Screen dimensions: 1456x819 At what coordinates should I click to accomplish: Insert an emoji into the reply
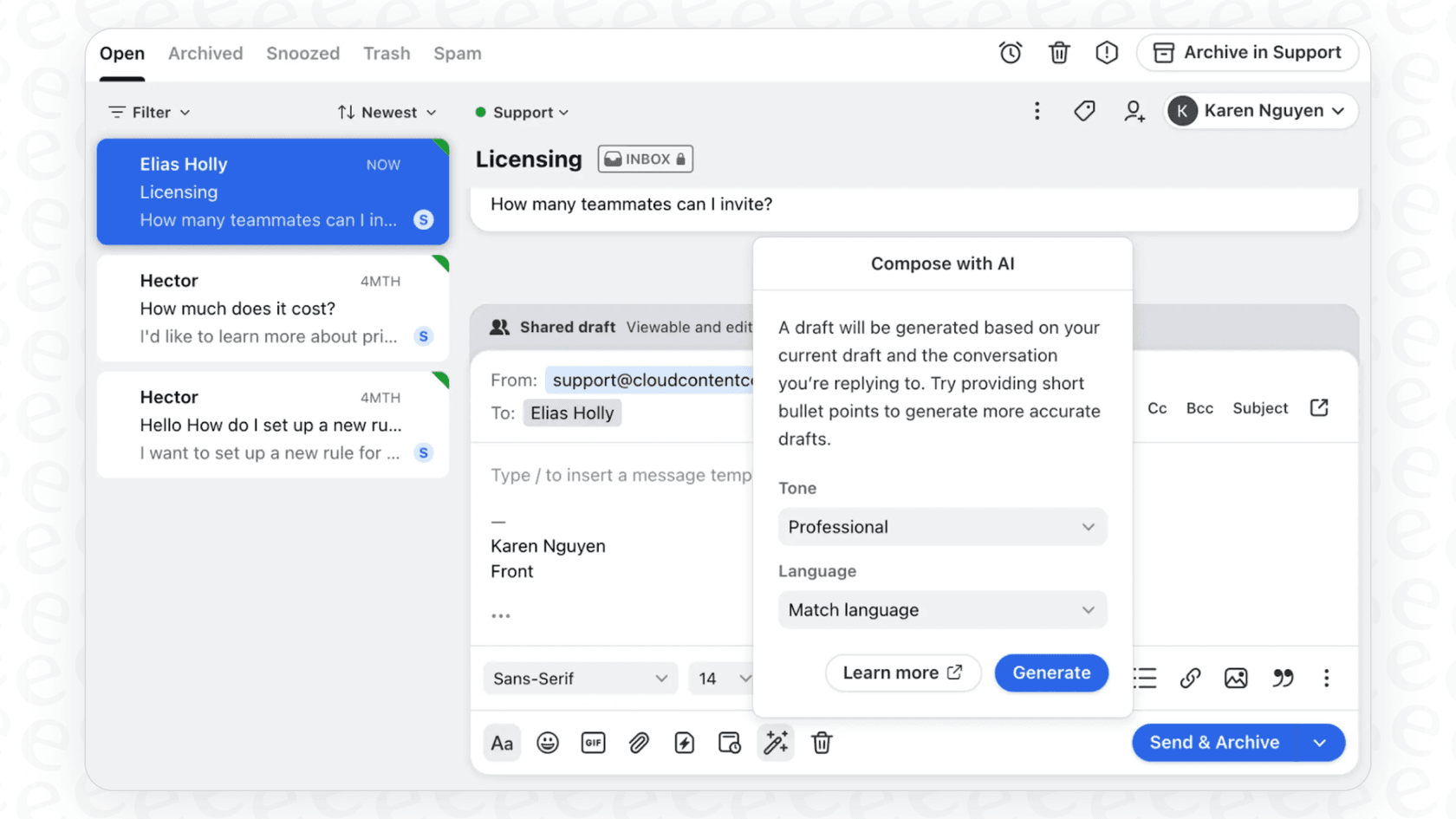tap(548, 743)
